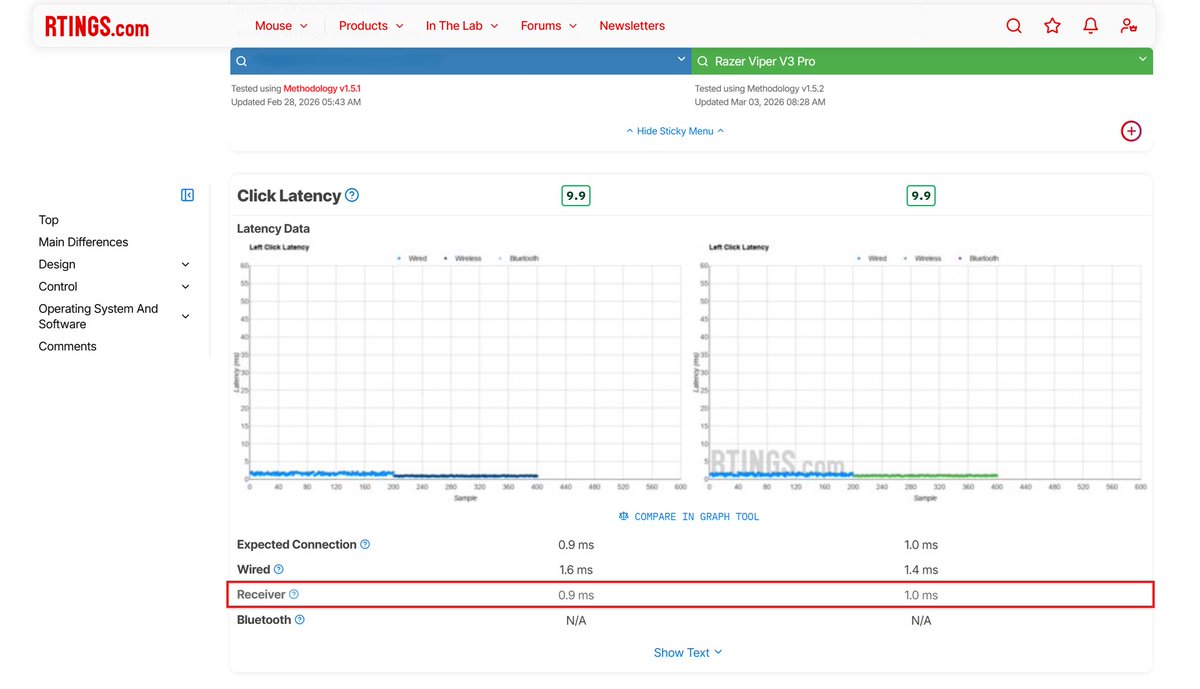Image resolution: width=1200 pixels, height=689 pixels.
Task: Open the user account icon
Action: coord(1129,26)
